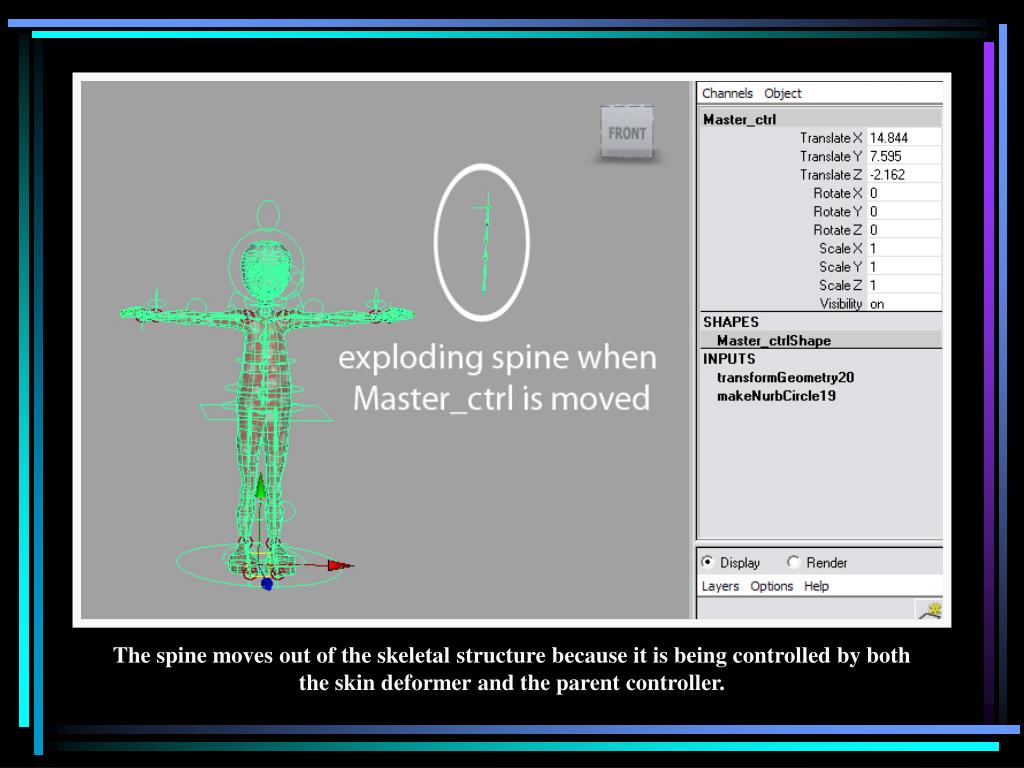The height and width of the screenshot is (768, 1024).
Task: Click the displaced spine joint chain
Action: (x=485, y=244)
